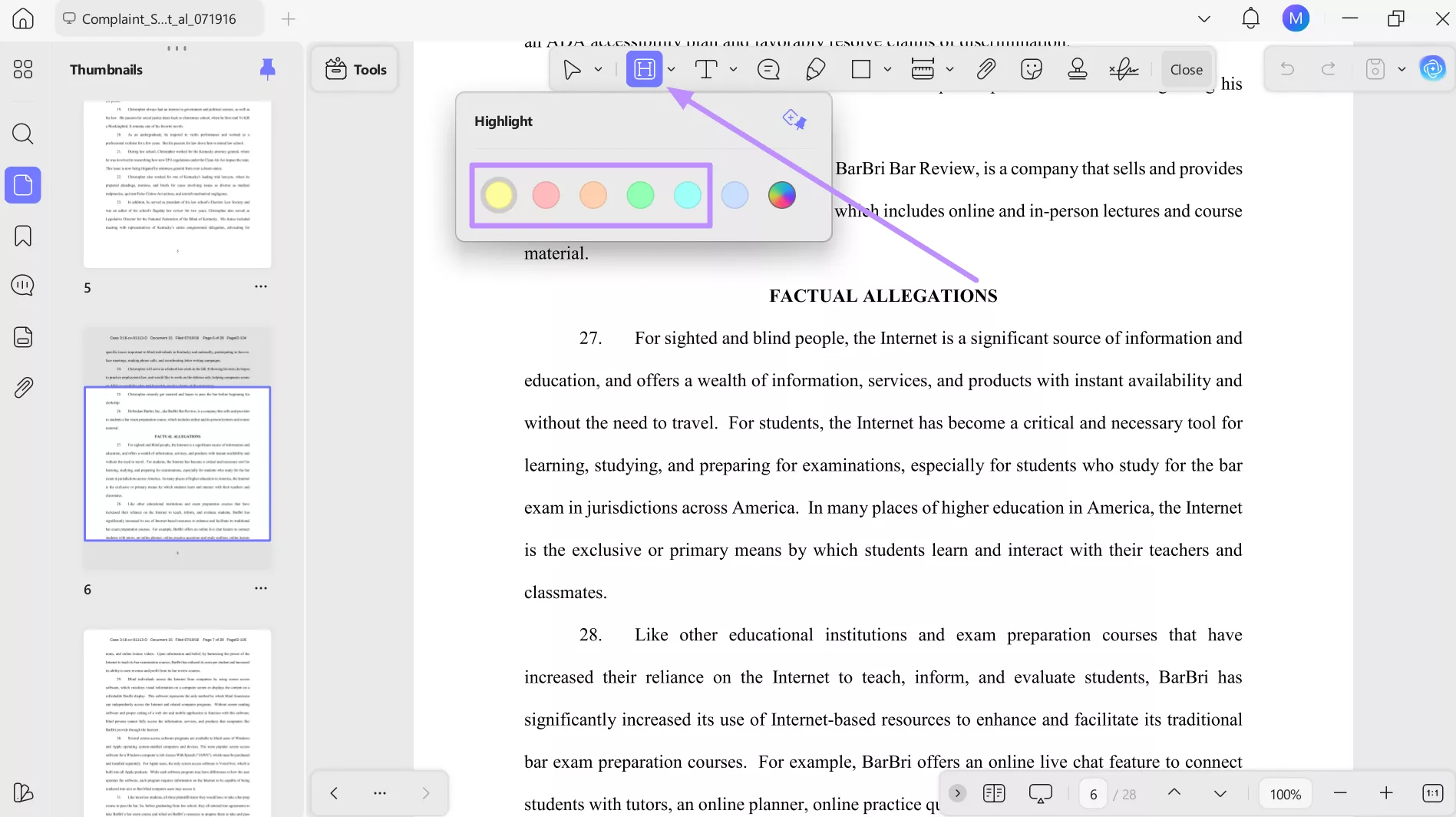Select the Text comment tool

pyautogui.click(x=705, y=69)
